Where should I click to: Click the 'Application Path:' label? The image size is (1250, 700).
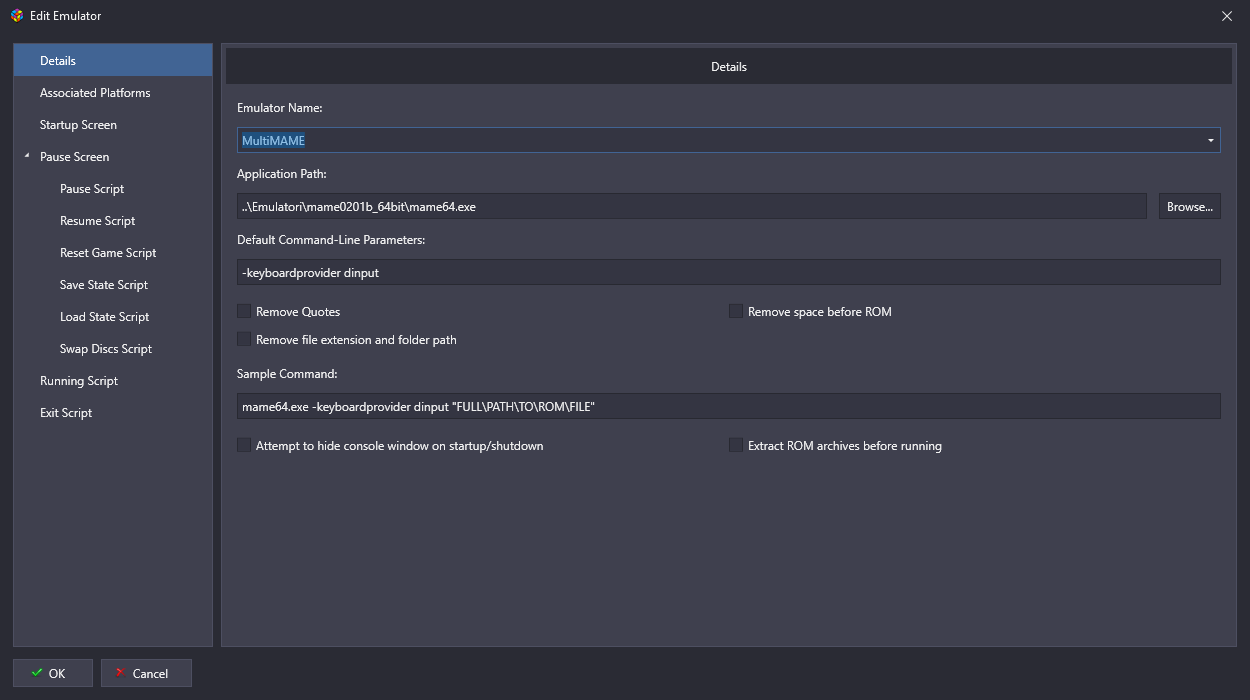(282, 173)
